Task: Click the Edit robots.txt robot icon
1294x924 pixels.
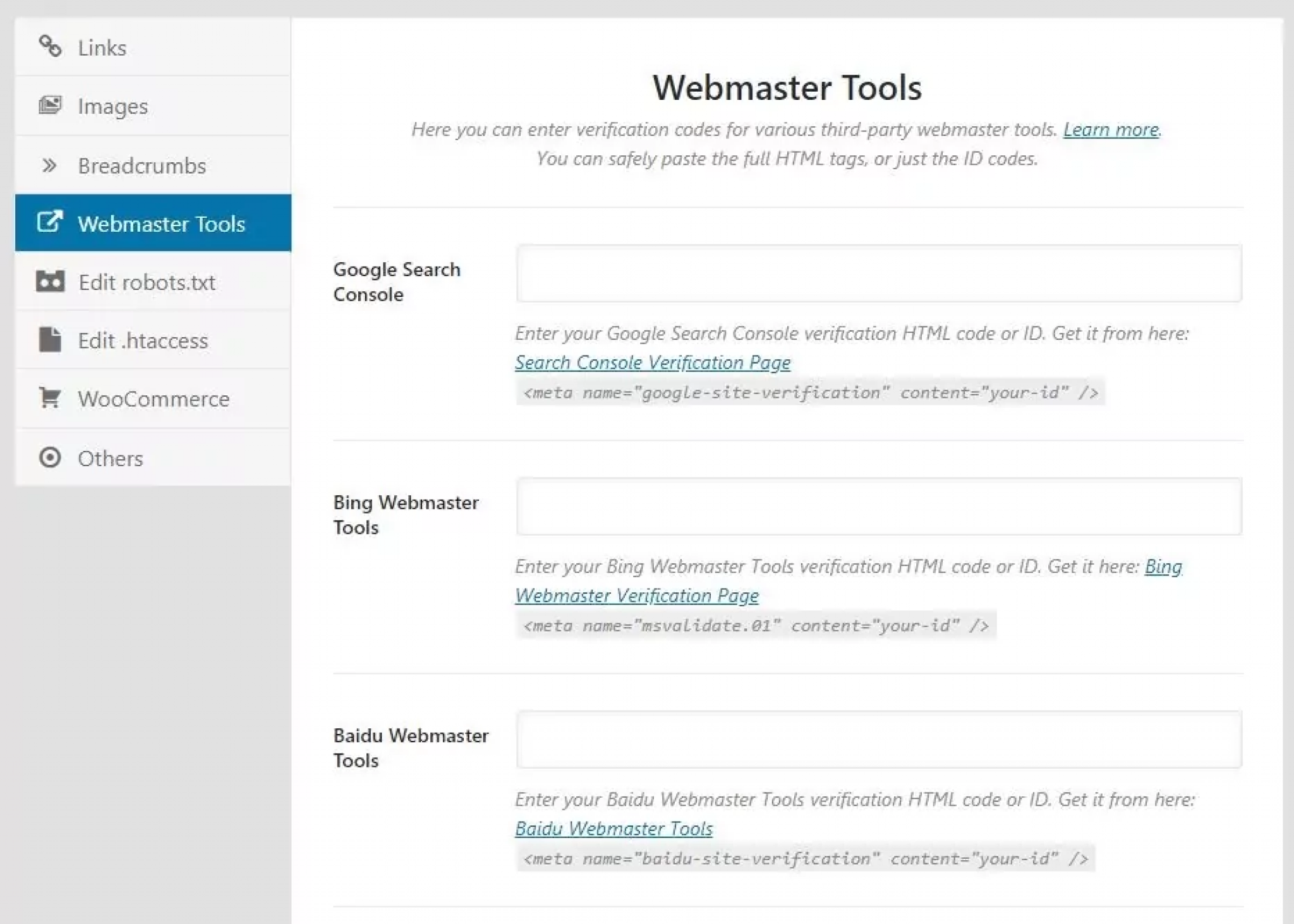Action: click(50, 281)
